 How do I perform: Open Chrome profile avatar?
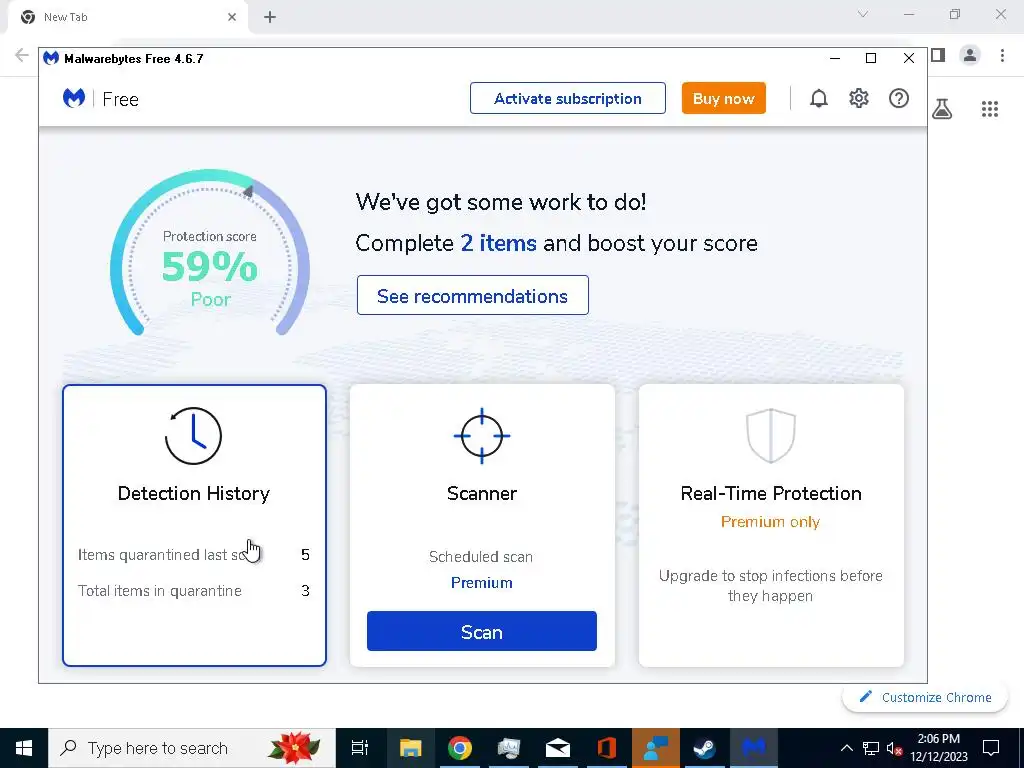pyautogui.click(x=970, y=55)
